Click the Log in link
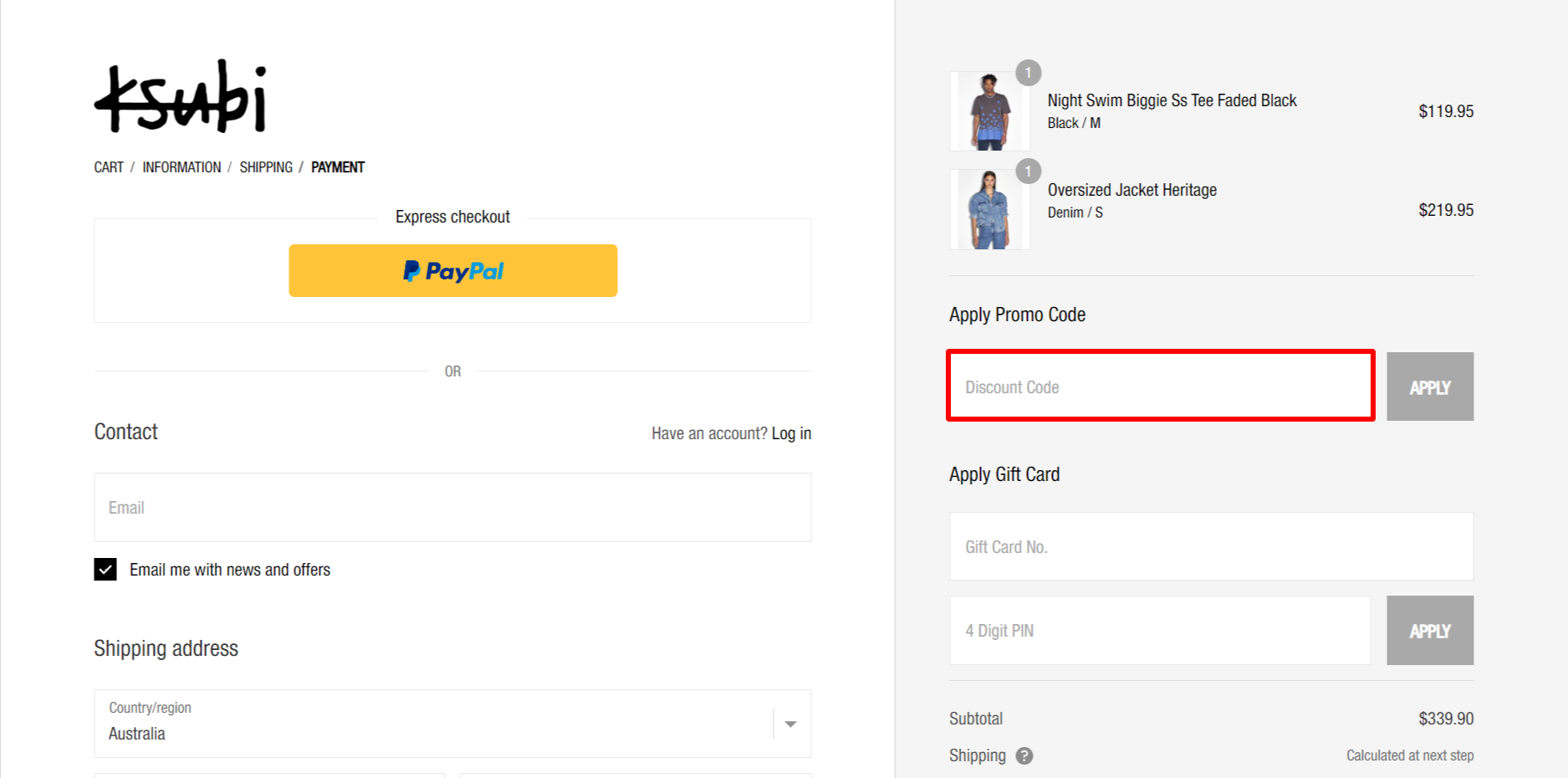The width and height of the screenshot is (1568, 778). (791, 433)
